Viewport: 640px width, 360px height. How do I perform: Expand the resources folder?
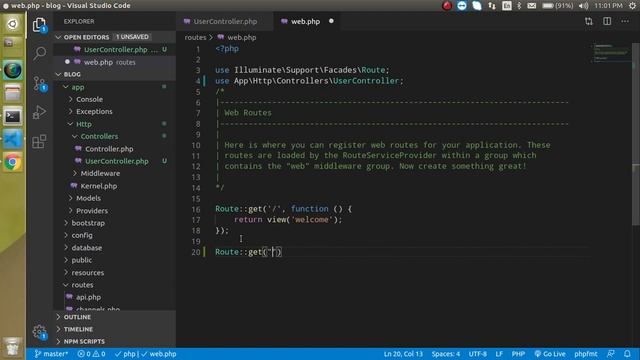click(87, 273)
